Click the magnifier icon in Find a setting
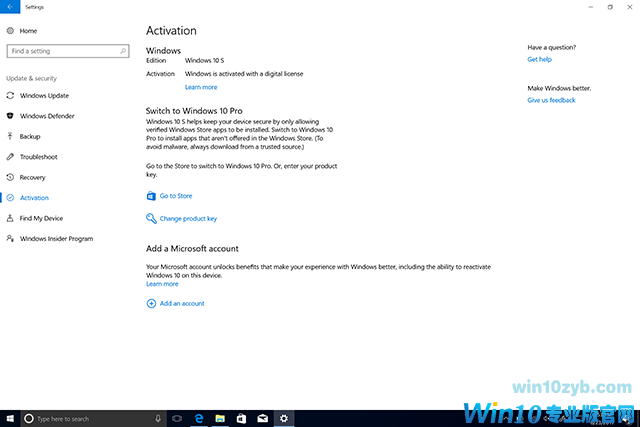 pos(122,51)
